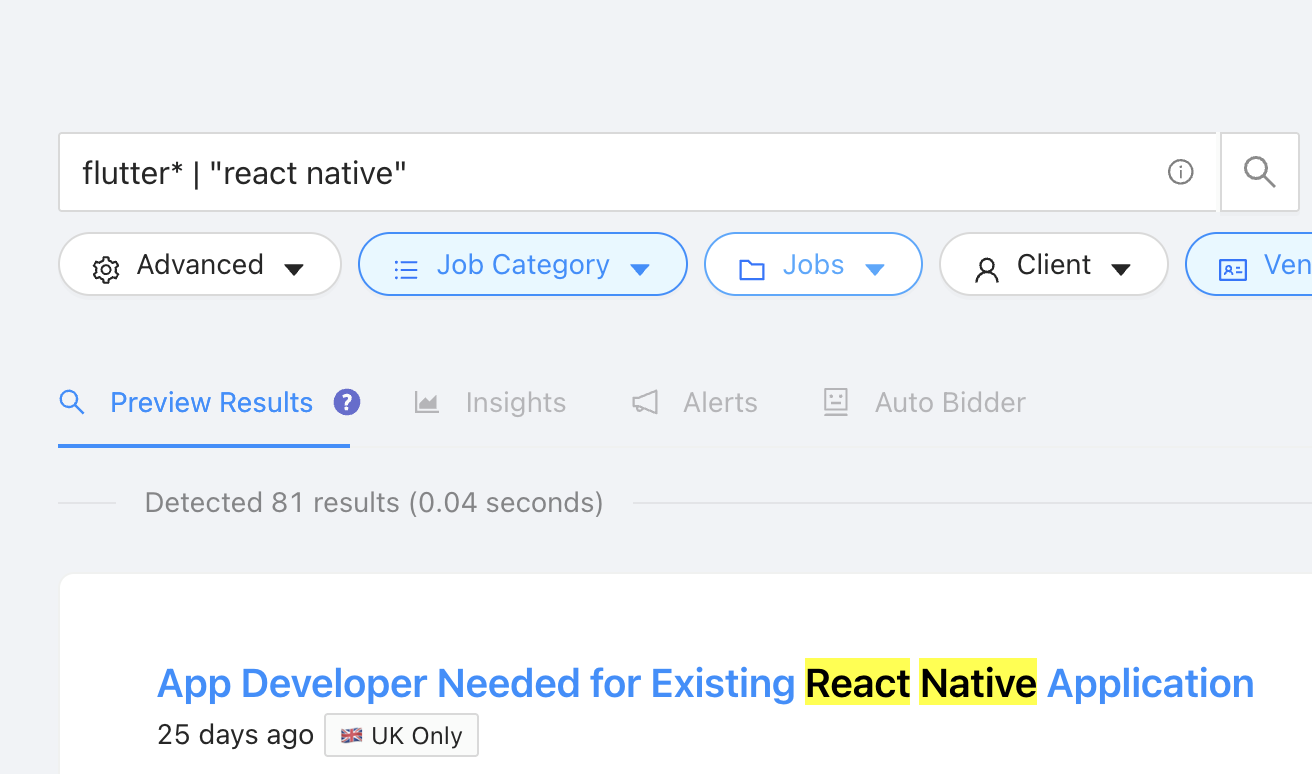1312x774 pixels.
Task: Click the folder icon on Jobs filter
Action: pyautogui.click(x=751, y=268)
